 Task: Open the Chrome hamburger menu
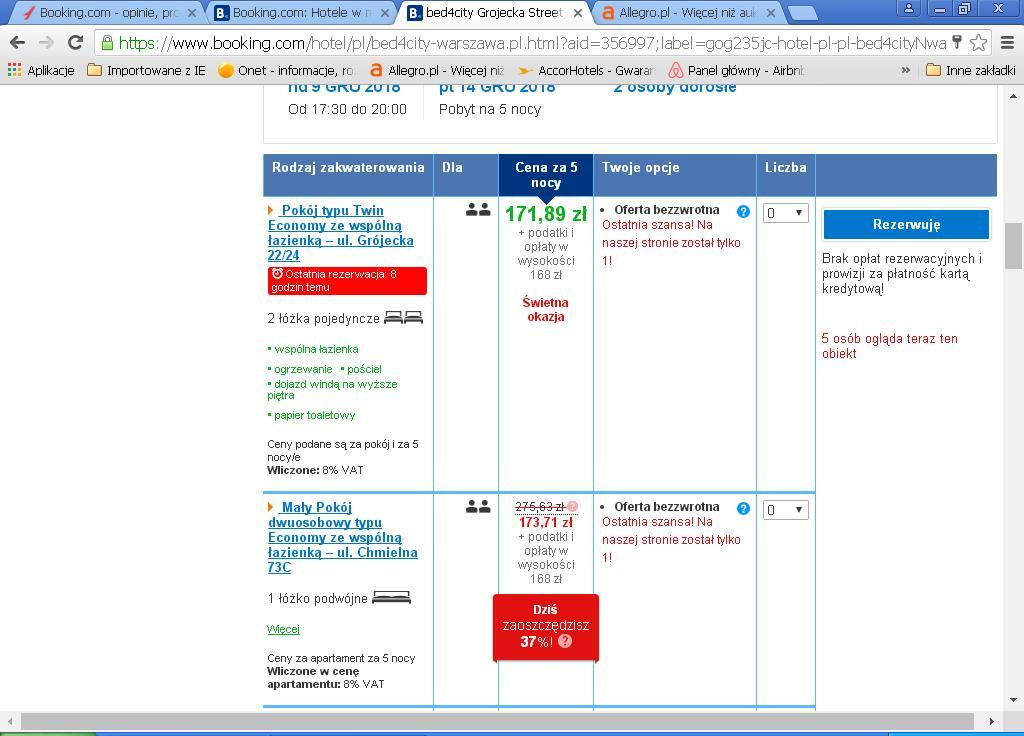tap(1008, 43)
